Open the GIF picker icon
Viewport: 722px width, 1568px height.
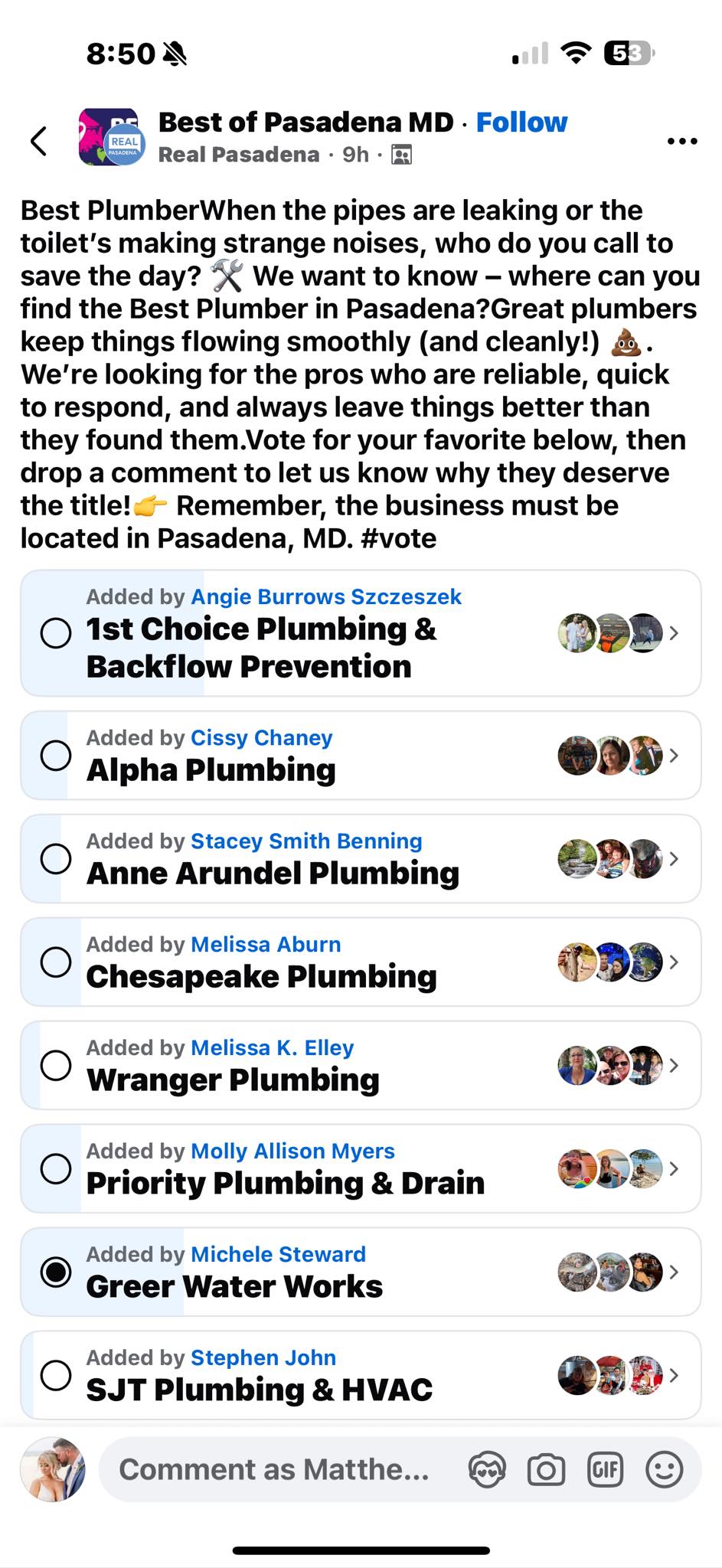605,1469
